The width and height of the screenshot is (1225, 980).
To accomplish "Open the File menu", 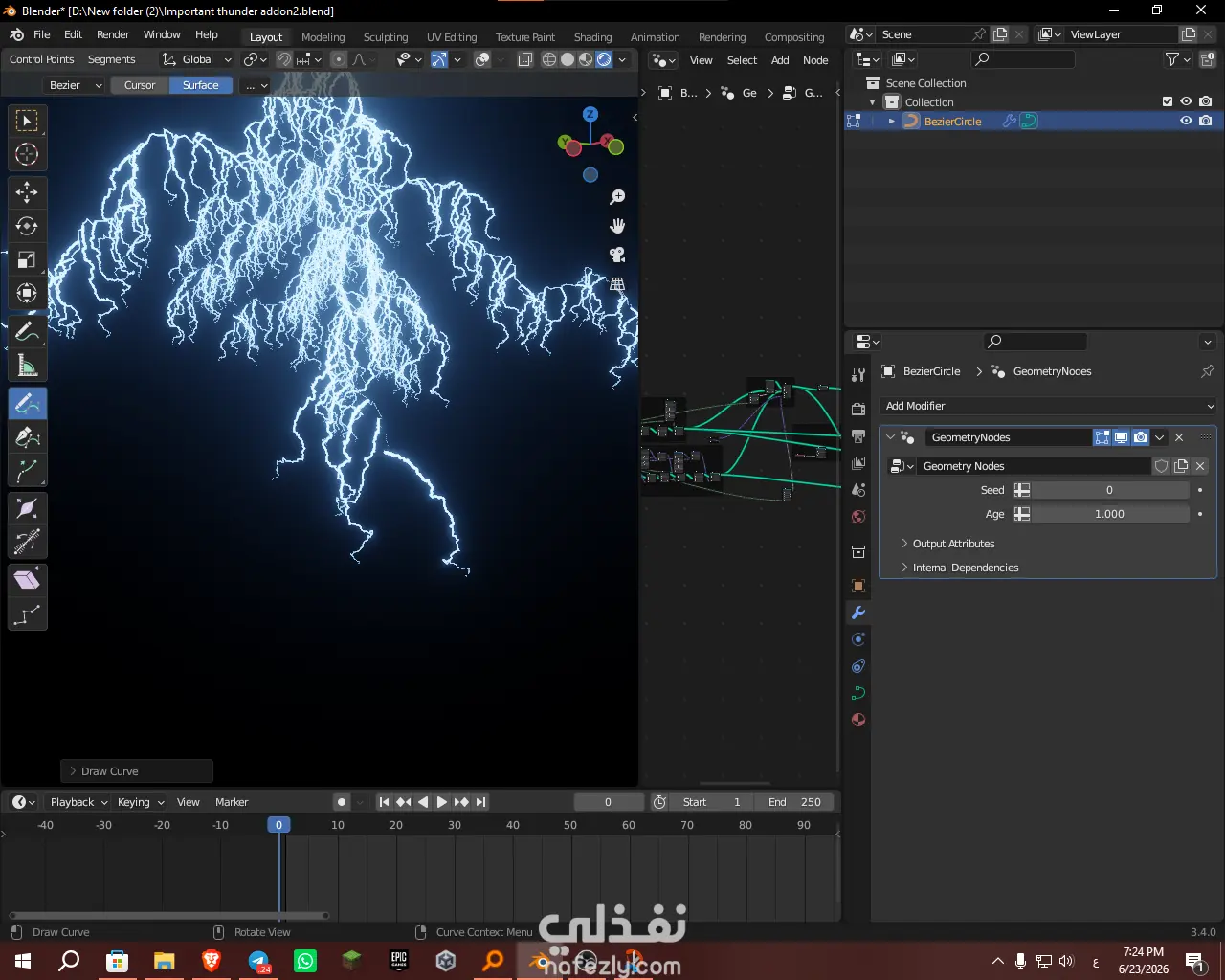I will pos(42,34).
